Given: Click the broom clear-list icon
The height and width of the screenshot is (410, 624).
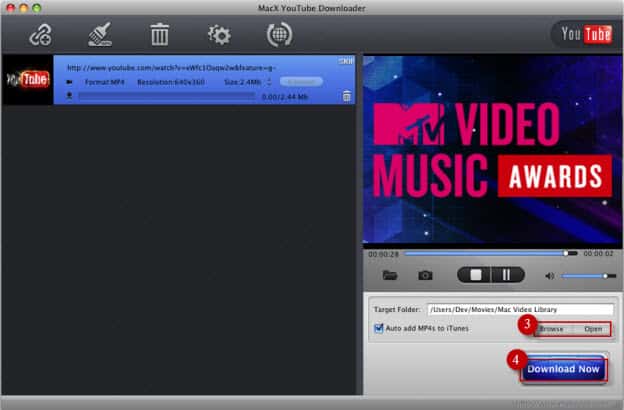Looking at the screenshot, I should point(99,34).
